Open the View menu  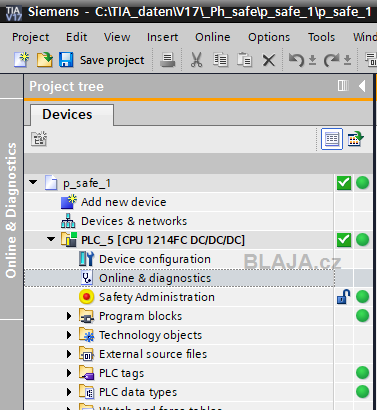point(117,37)
